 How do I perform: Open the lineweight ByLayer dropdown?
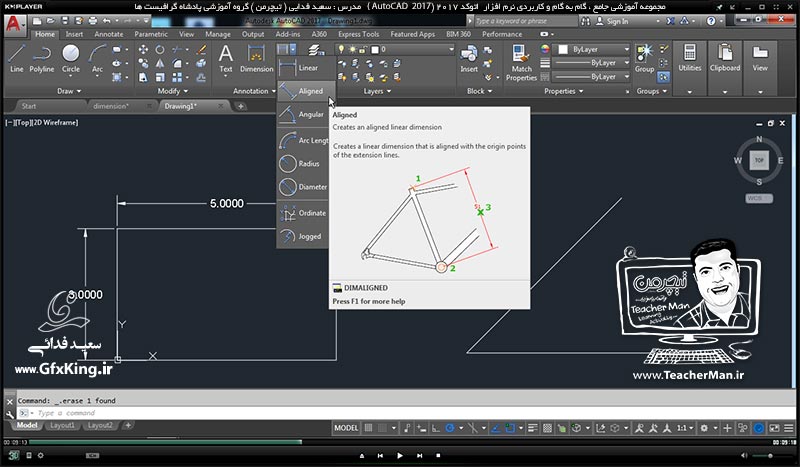point(592,63)
